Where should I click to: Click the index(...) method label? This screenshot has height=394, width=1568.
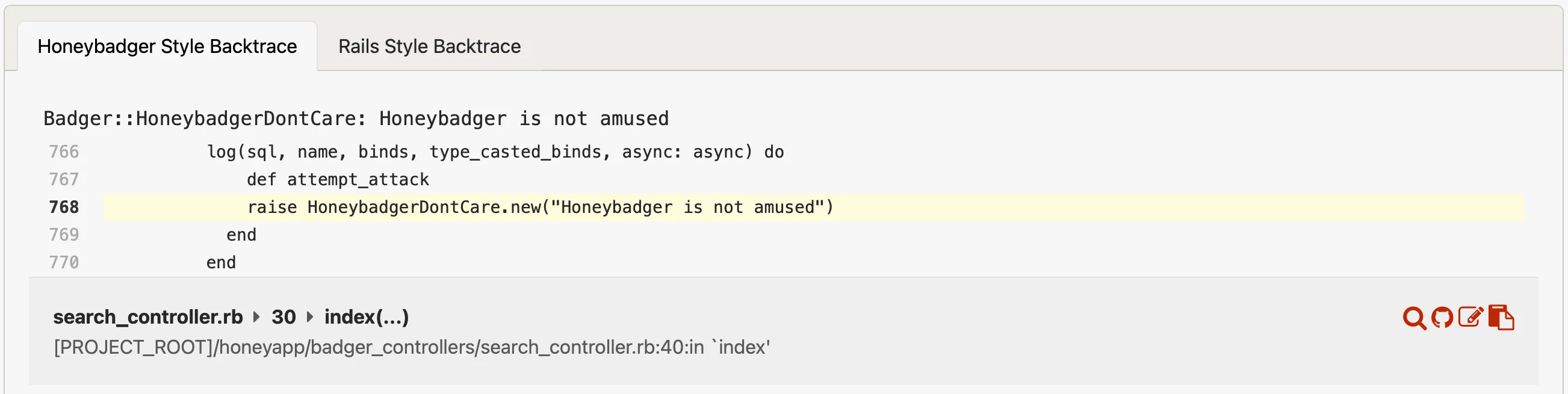(367, 317)
